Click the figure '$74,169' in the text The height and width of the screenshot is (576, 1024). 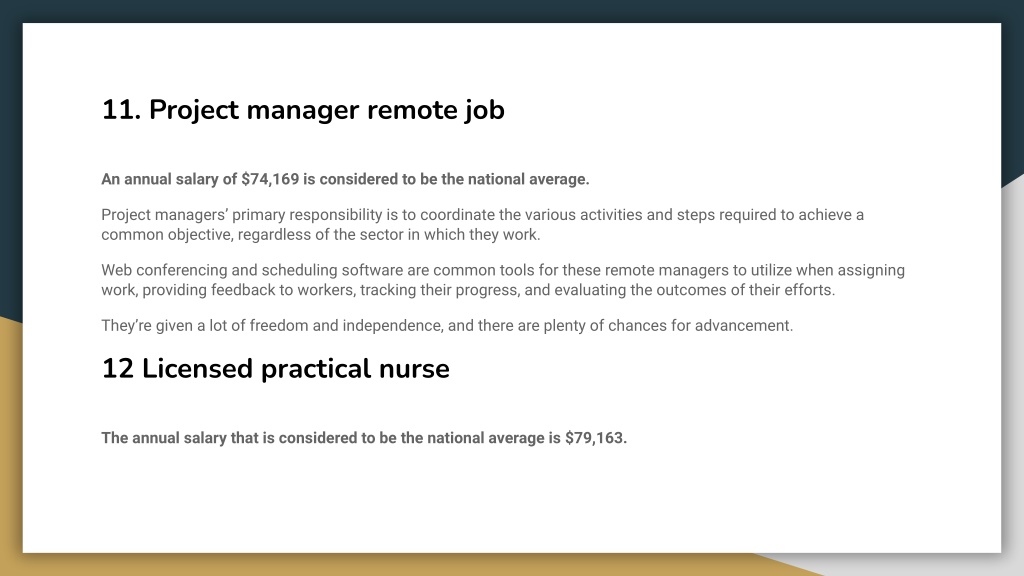[270, 180]
